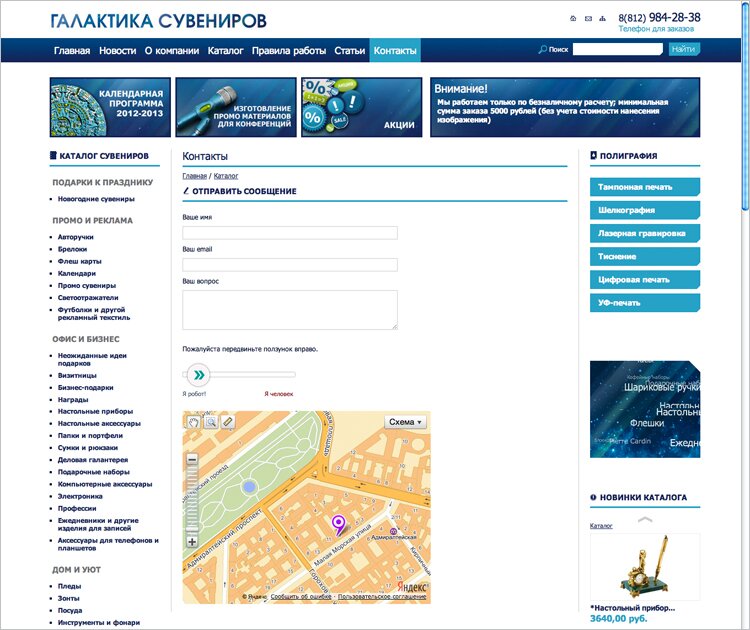Screen dimensions: 750x630
Task: Open the Флеш карты category link
Action: (x=79, y=261)
